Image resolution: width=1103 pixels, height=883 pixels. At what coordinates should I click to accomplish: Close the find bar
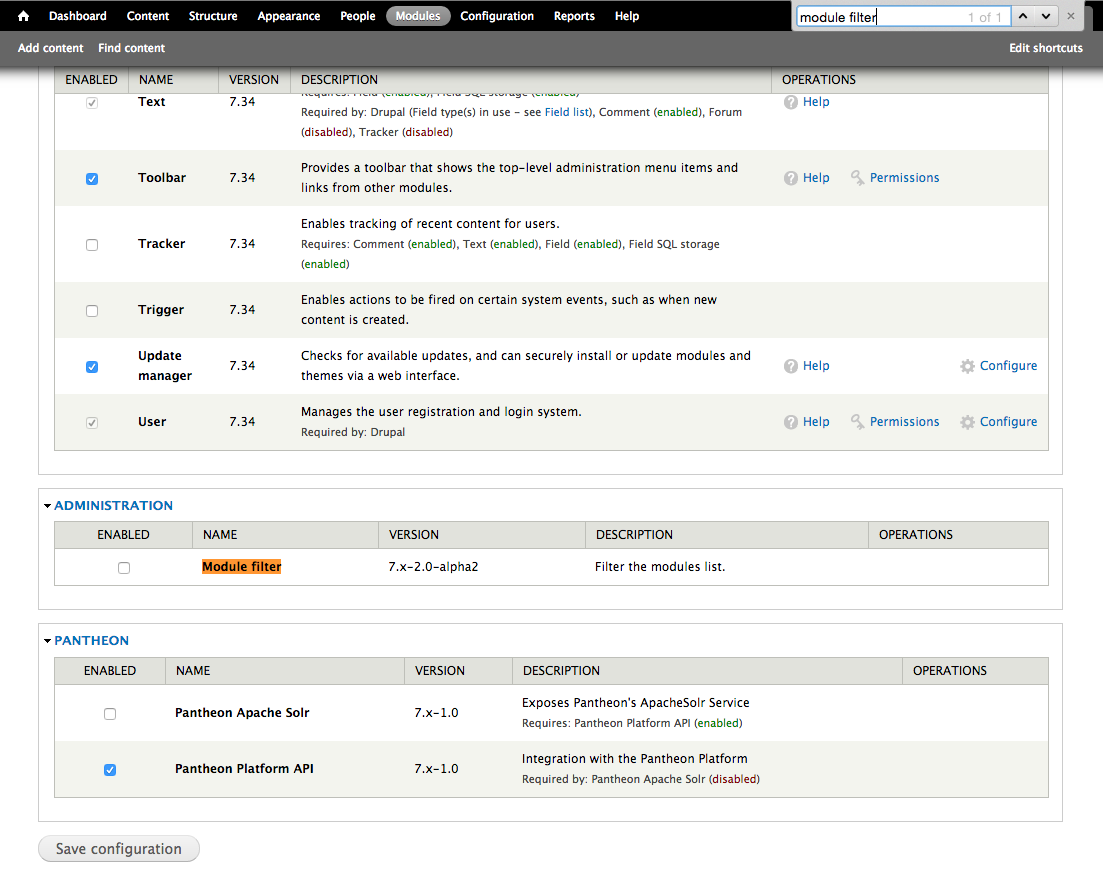[1071, 16]
